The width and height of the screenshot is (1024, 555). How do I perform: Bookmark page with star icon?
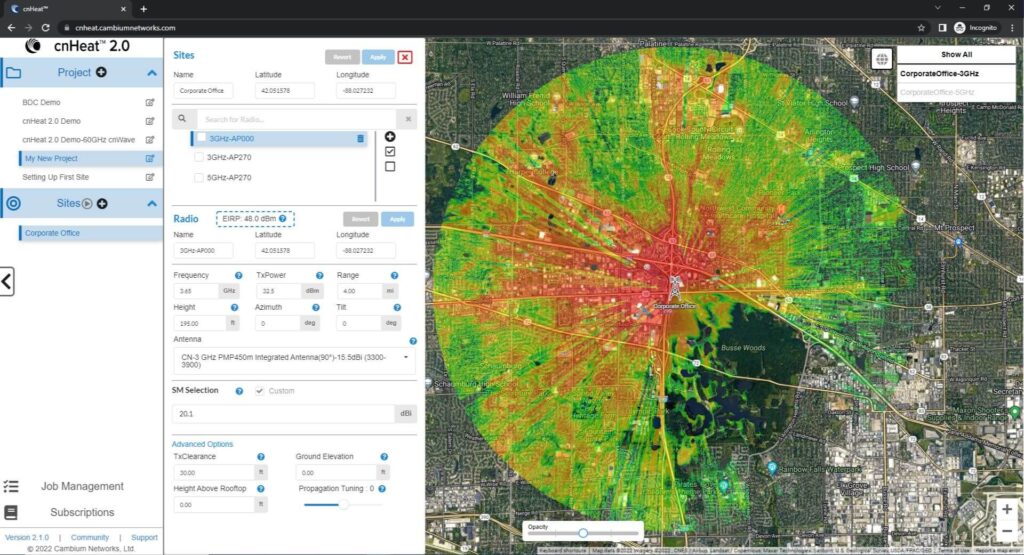921,27
